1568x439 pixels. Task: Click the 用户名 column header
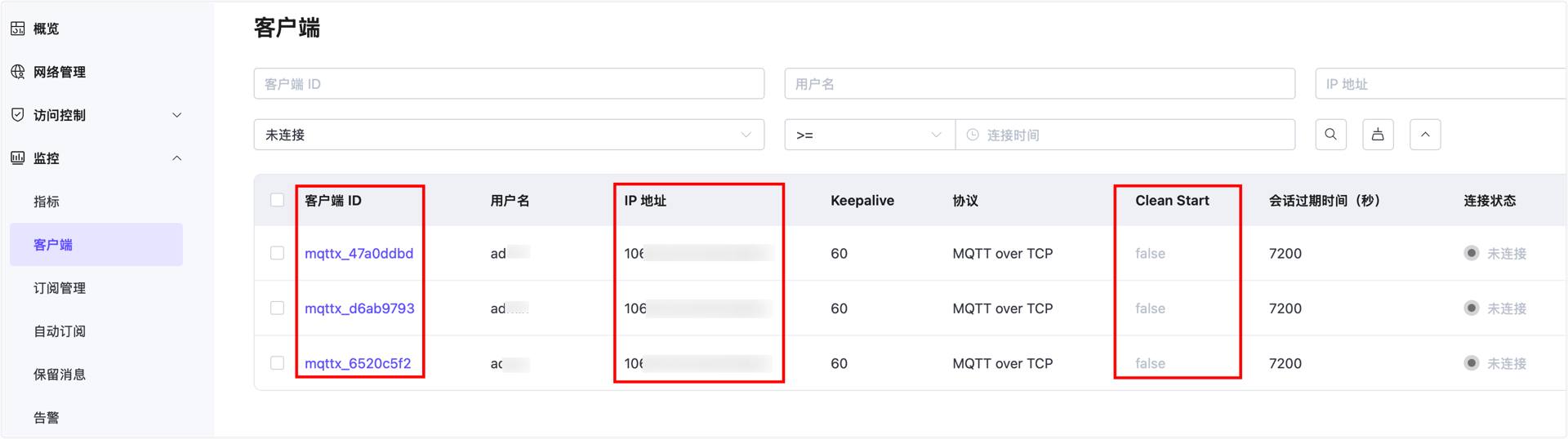point(510,201)
